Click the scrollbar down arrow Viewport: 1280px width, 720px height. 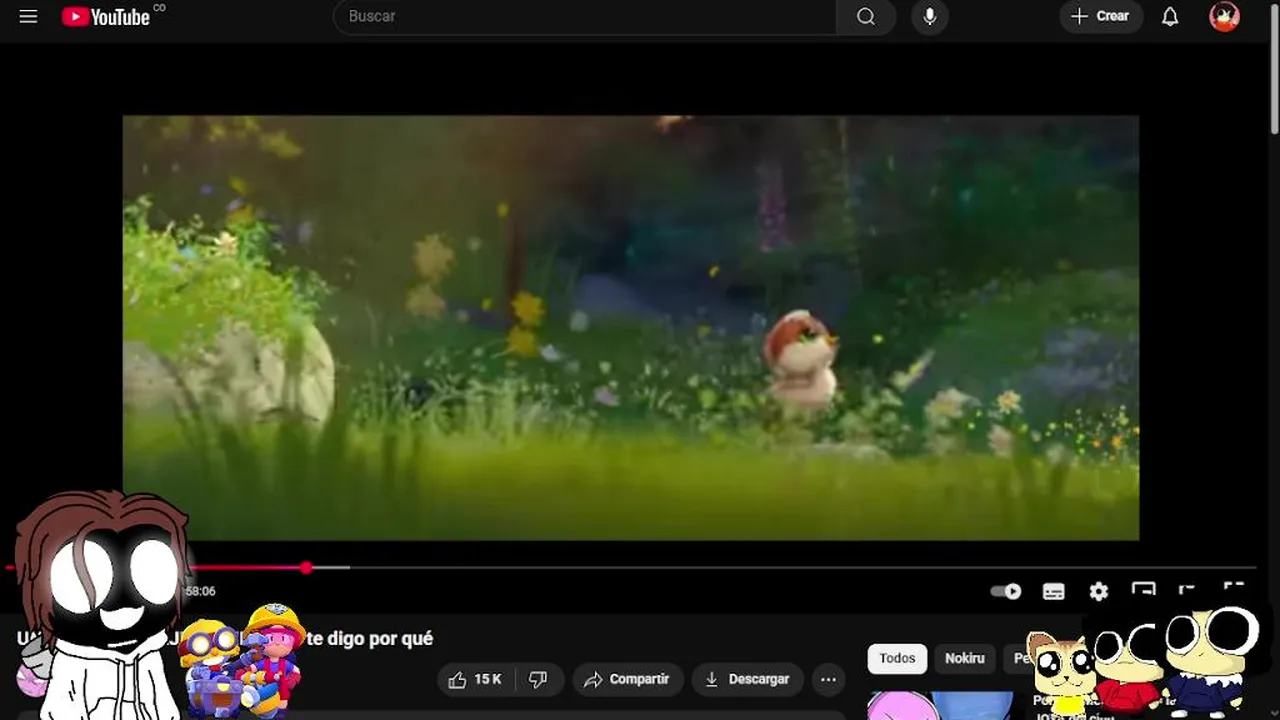coord(1273,711)
